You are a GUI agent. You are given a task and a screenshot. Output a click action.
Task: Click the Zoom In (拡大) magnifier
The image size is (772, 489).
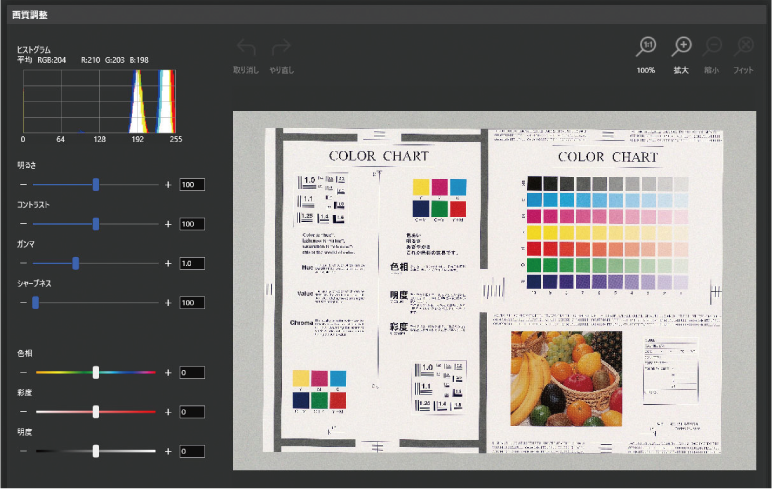click(x=683, y=47)
